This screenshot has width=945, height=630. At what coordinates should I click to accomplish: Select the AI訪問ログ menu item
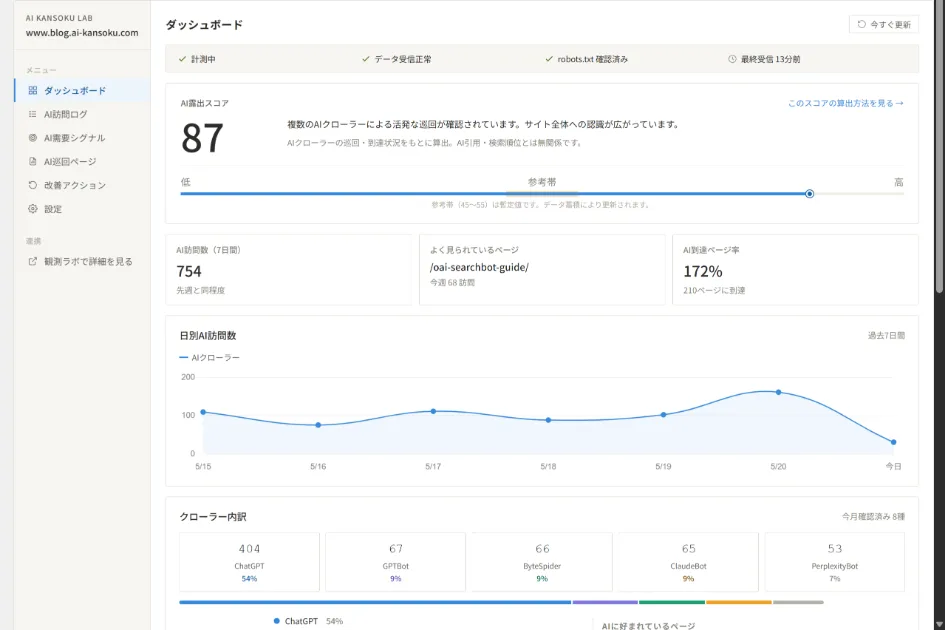[x=83, y=114]
